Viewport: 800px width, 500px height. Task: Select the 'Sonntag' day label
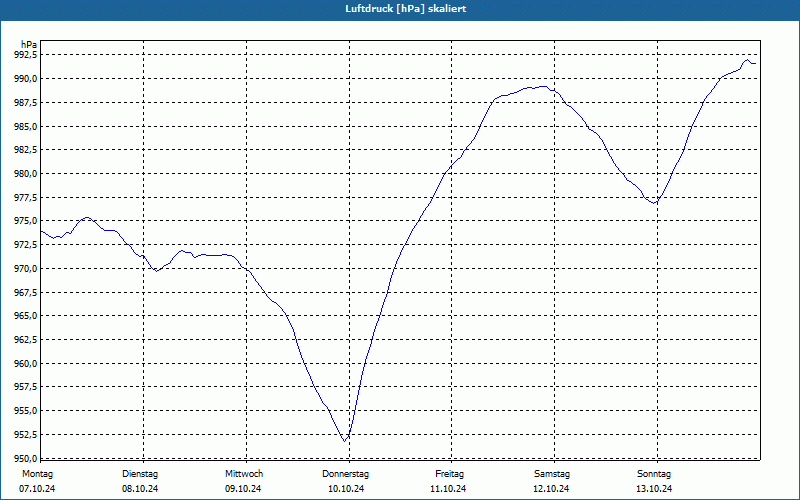tap(654, 474)
